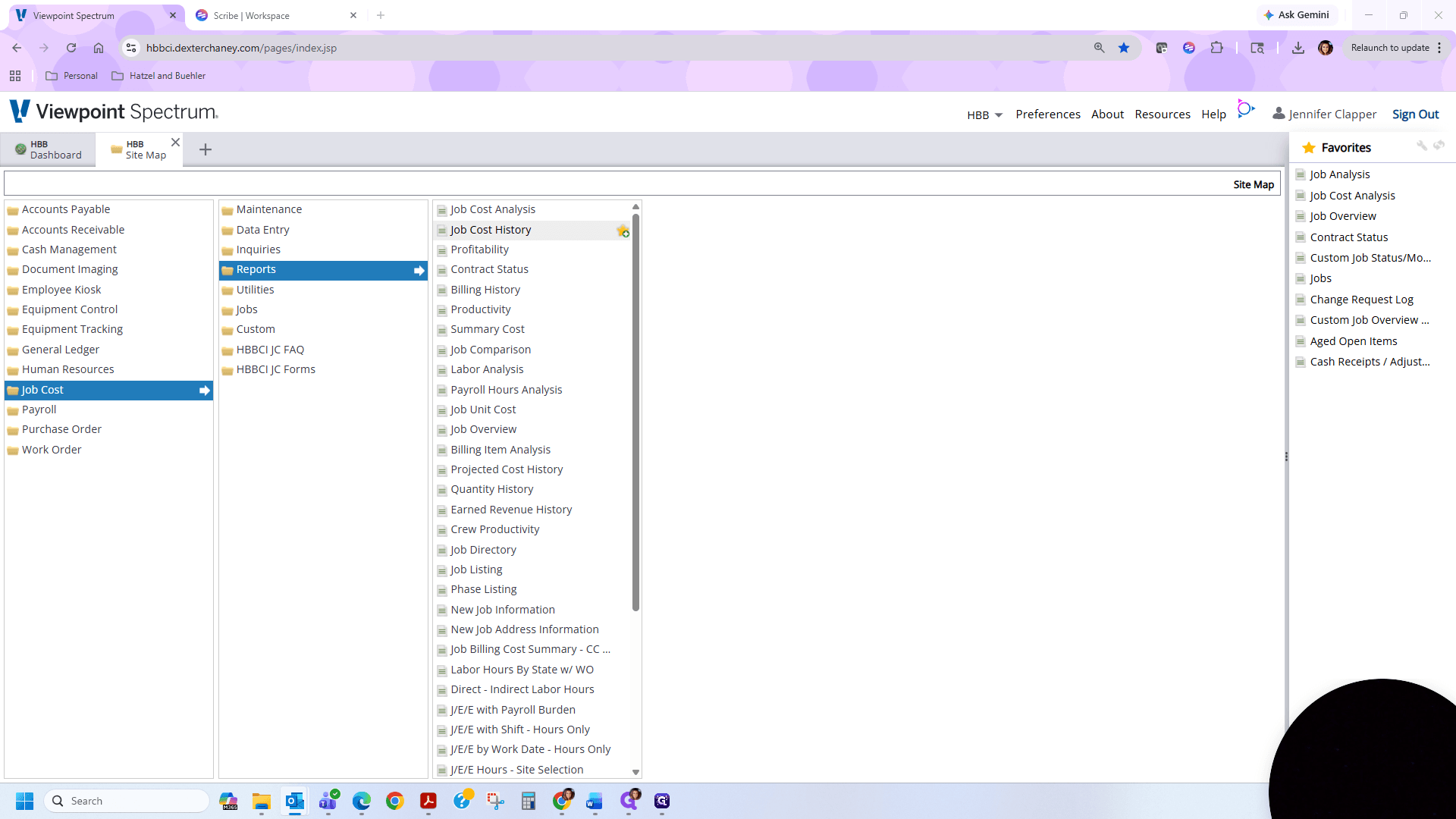Bookmark this page with the star icon
Image resolution: width=1456 pixels, height=819 pixels.
(x=1124, y=48)
